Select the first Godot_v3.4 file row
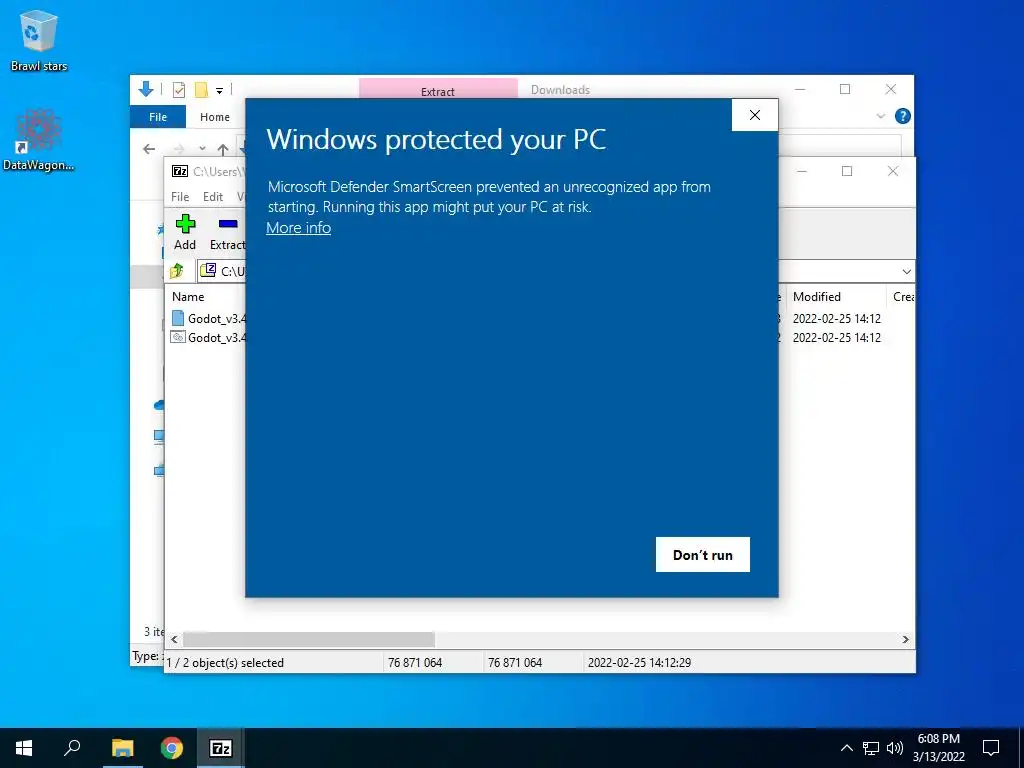This screenshot has width=1024, height=768. tap(208, 319)
